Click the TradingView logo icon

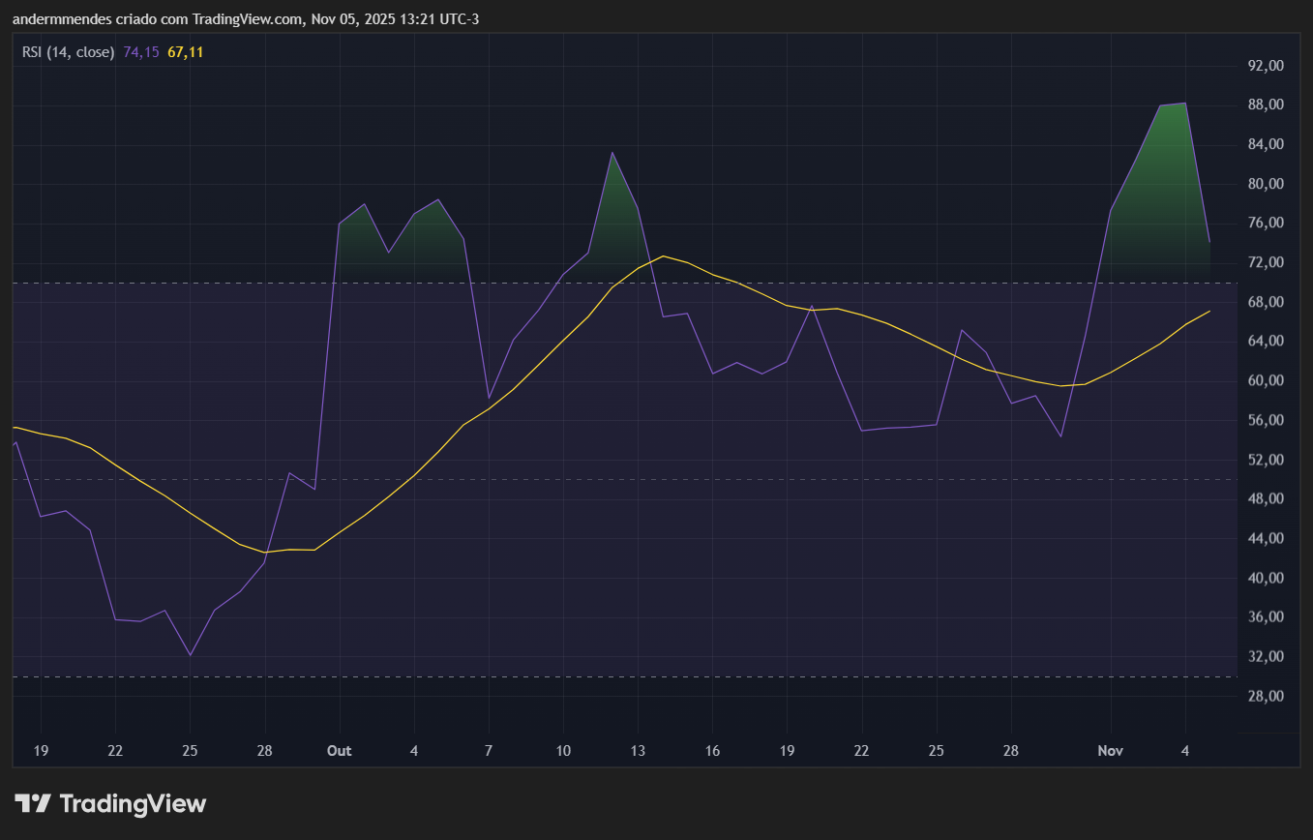tap(32, 803)
